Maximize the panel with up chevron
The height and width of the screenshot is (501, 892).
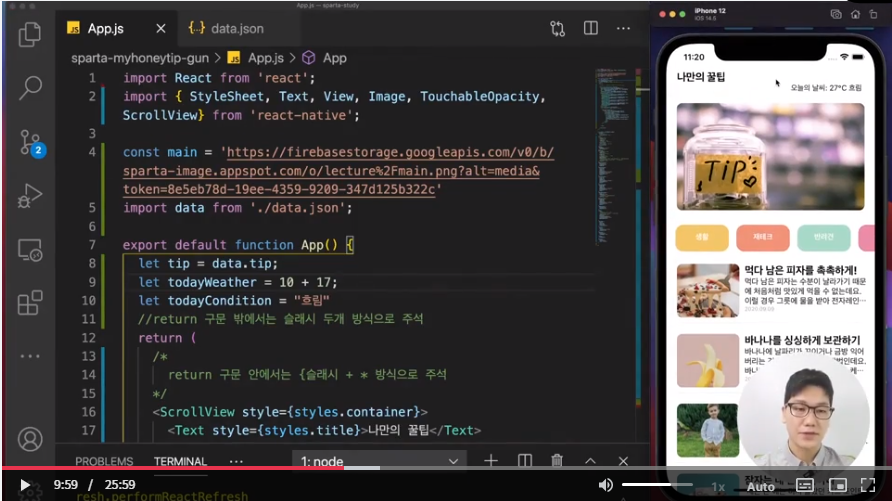point(590,461)
